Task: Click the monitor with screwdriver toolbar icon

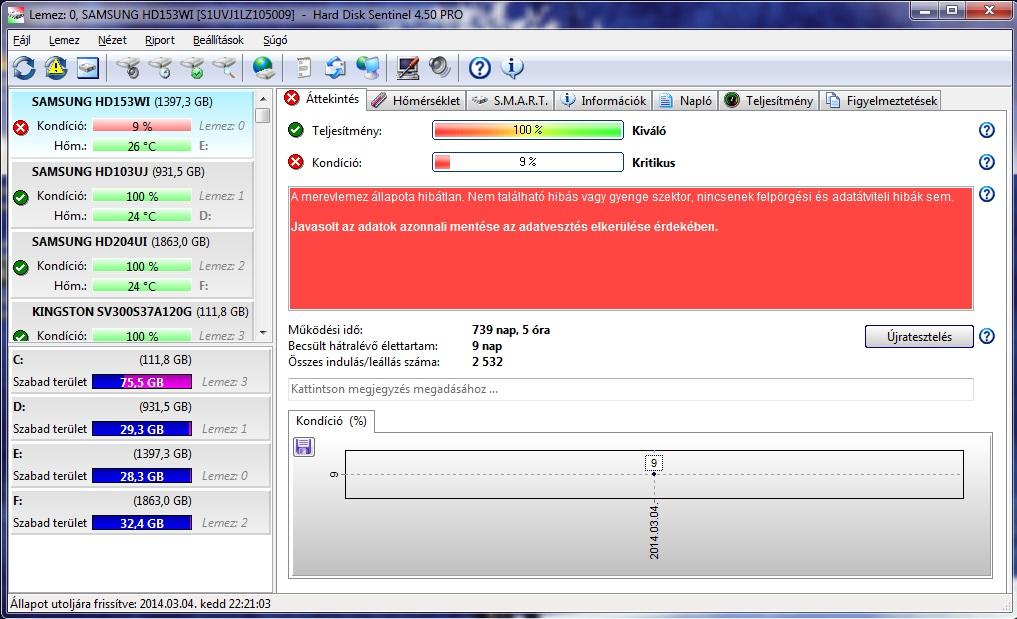Action: click(x=408, y=67)
